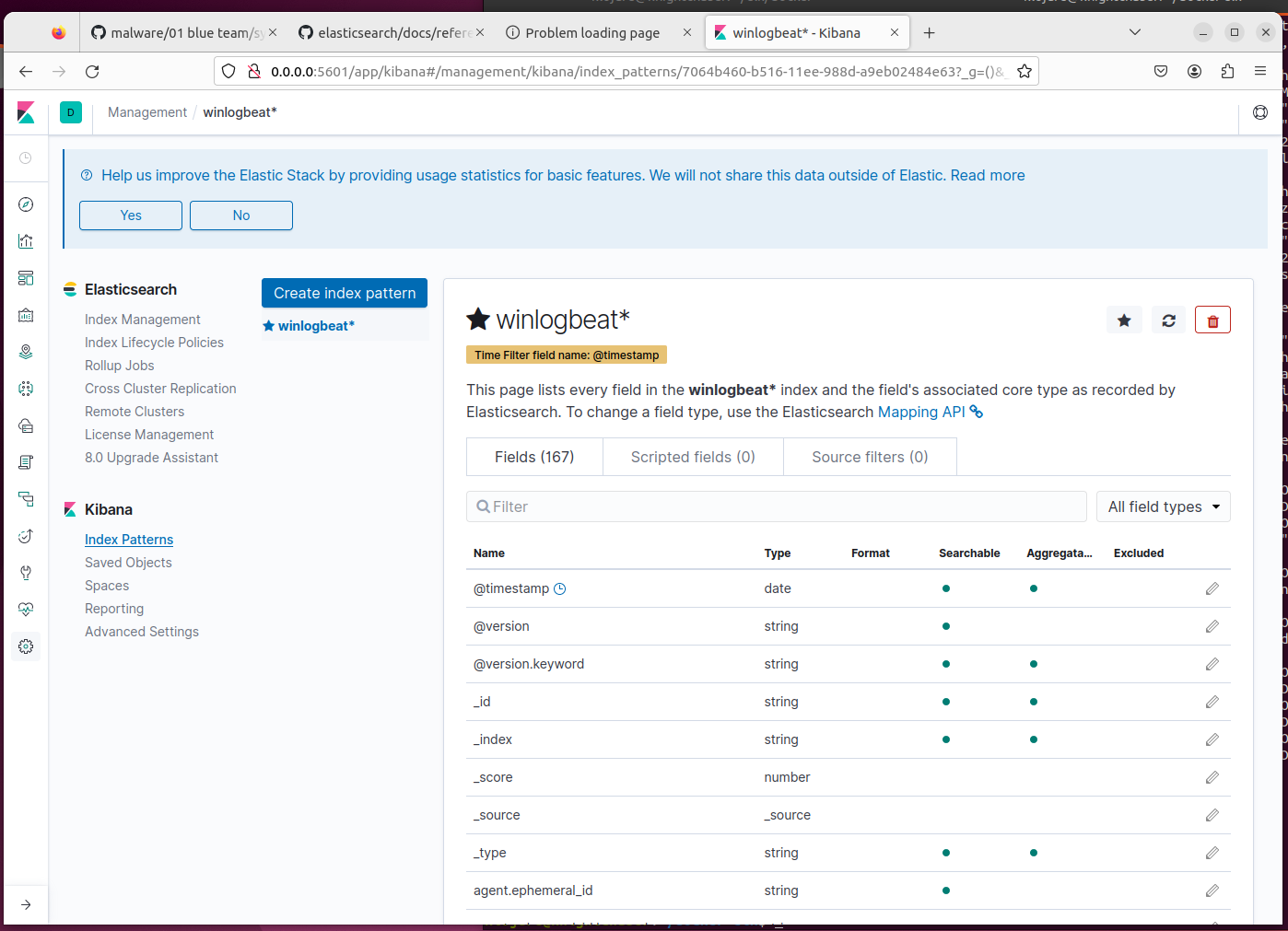Viewport: 1288px width, 931px height.
Task: Expand the Kibana side navigation arrow
Action: point(26,904)
